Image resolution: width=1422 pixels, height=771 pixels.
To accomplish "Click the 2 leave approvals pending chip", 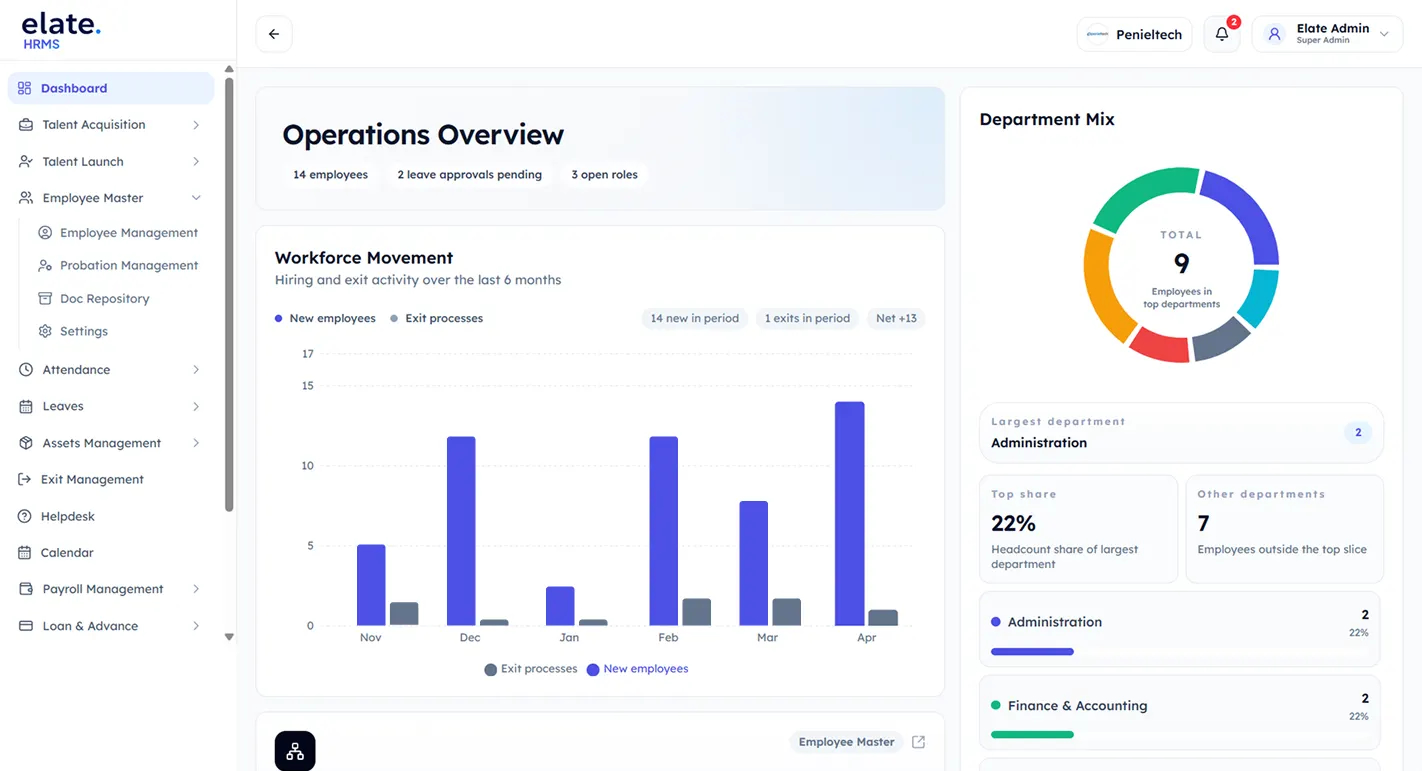I will [469, 175].
